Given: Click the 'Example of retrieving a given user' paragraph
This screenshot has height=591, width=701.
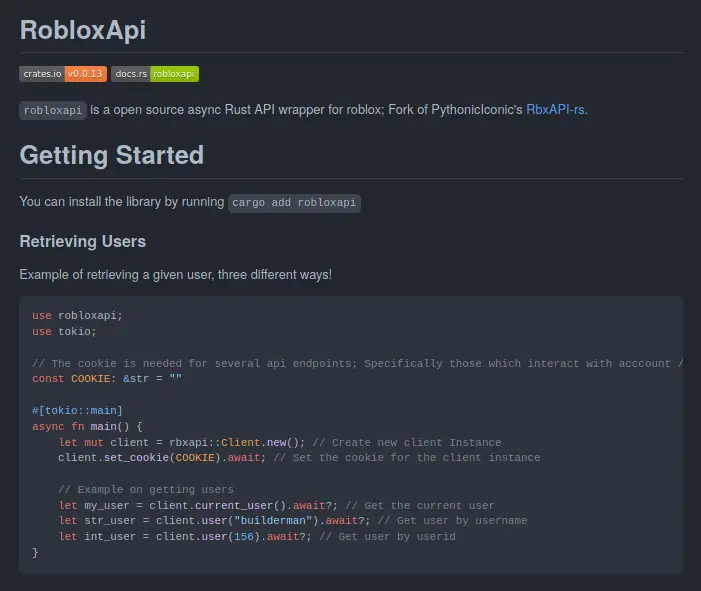Looking at the screenshot, I should click(175, 274).
